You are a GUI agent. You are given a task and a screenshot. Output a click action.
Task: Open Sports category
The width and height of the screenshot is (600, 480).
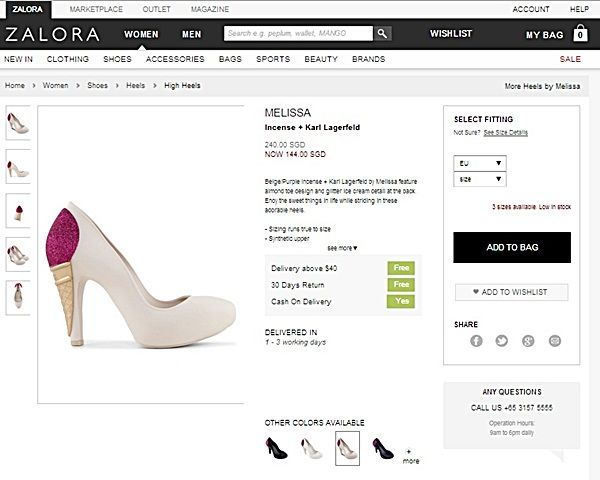tap(273, 59)
